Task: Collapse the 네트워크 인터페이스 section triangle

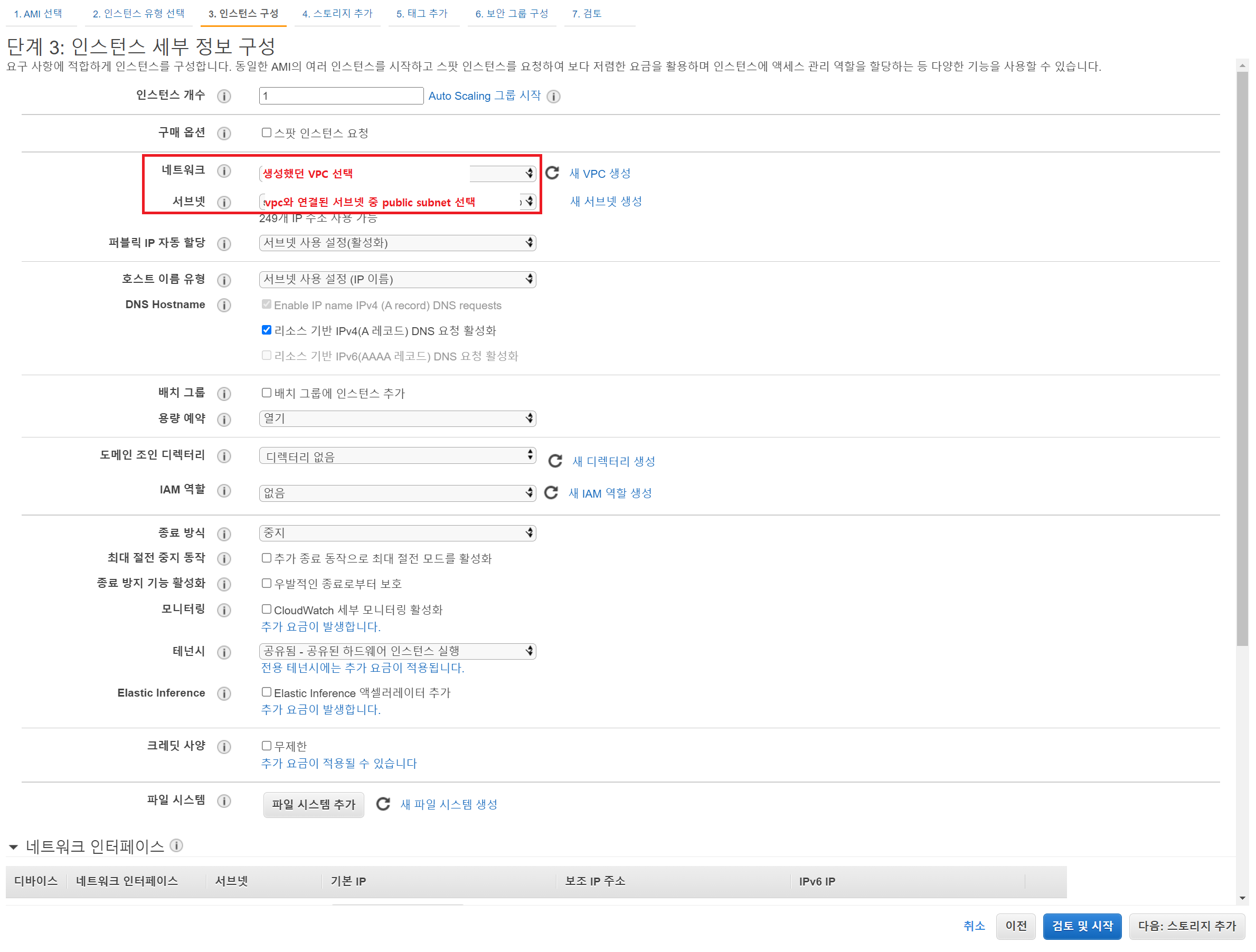Action: [x=14, y=847]
